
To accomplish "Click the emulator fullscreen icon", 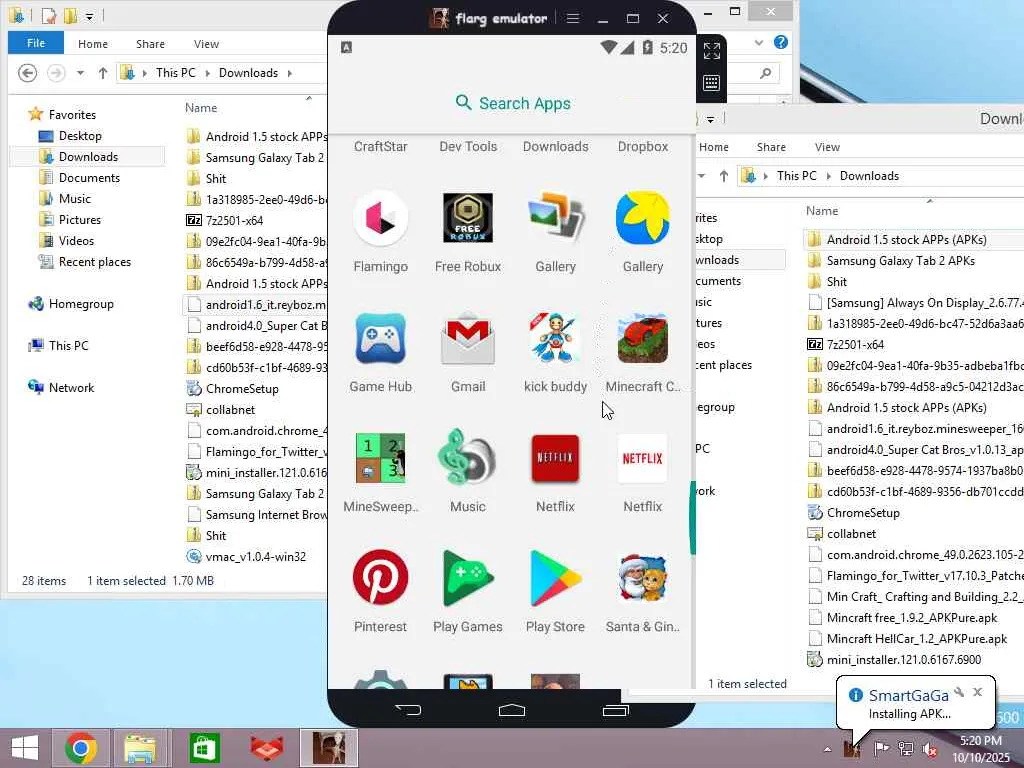I will click(x=712, y=50).
